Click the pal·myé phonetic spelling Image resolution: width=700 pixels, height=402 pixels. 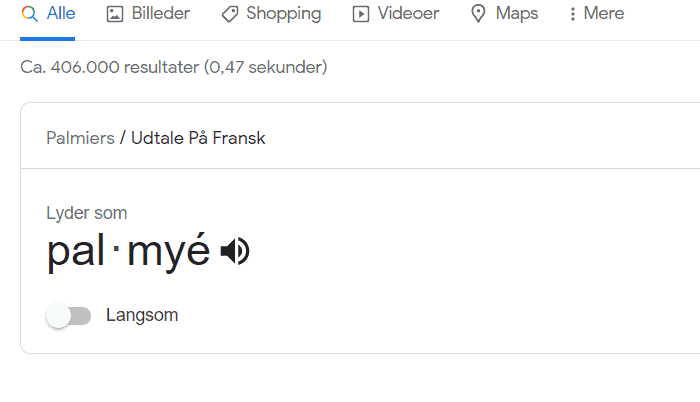click(x=129, y=251)
